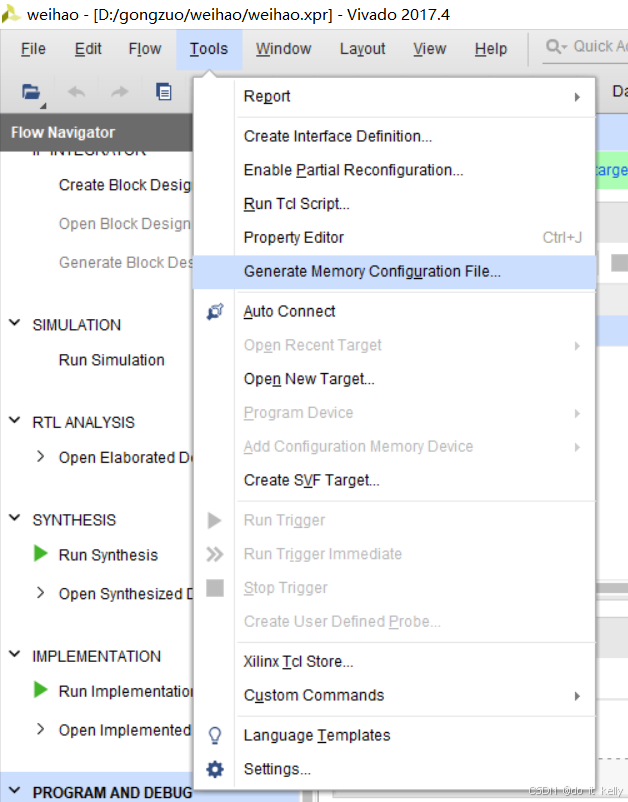Expand Report submenu arrow
The width and height of the screenshot is (628, 802).
[x=577, y=97]
